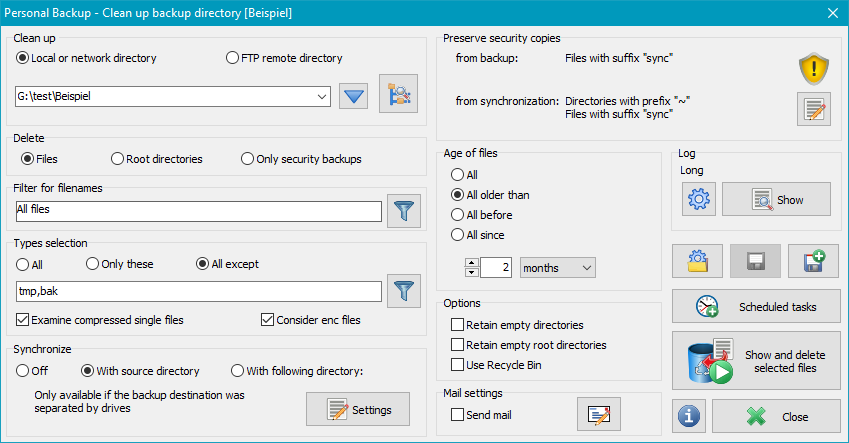
Task: Select With source directory synchronization
Action: point(141,371)
